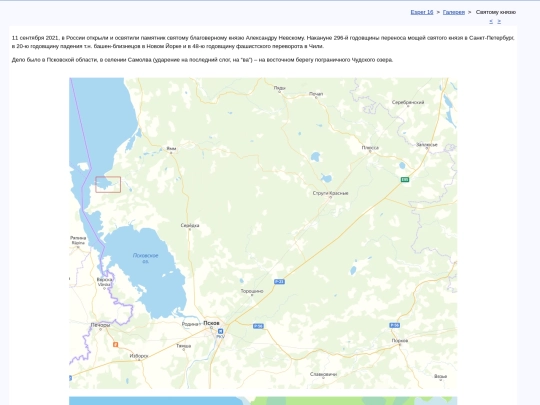Click the Вязье label at map bottom right

[440, 376]
